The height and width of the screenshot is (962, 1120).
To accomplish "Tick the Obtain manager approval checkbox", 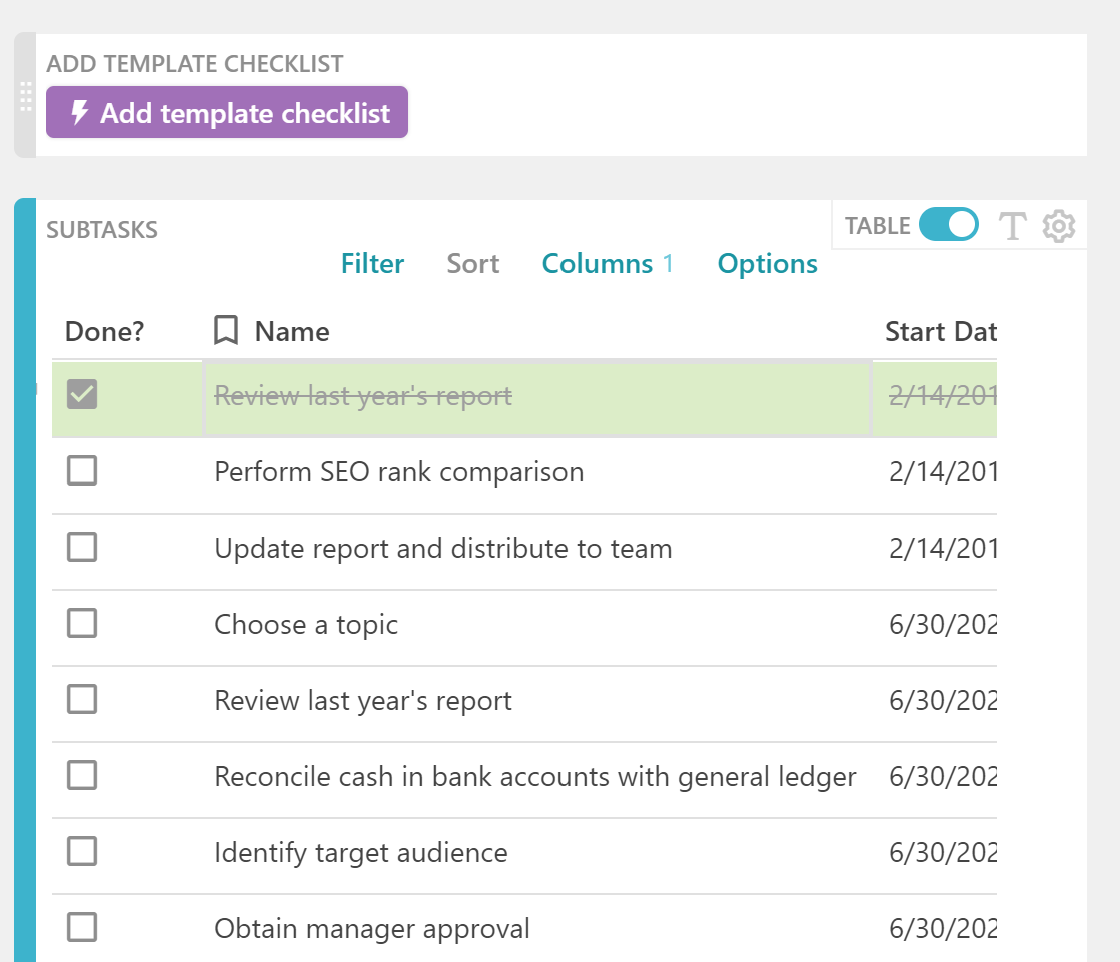I will 82,928.
